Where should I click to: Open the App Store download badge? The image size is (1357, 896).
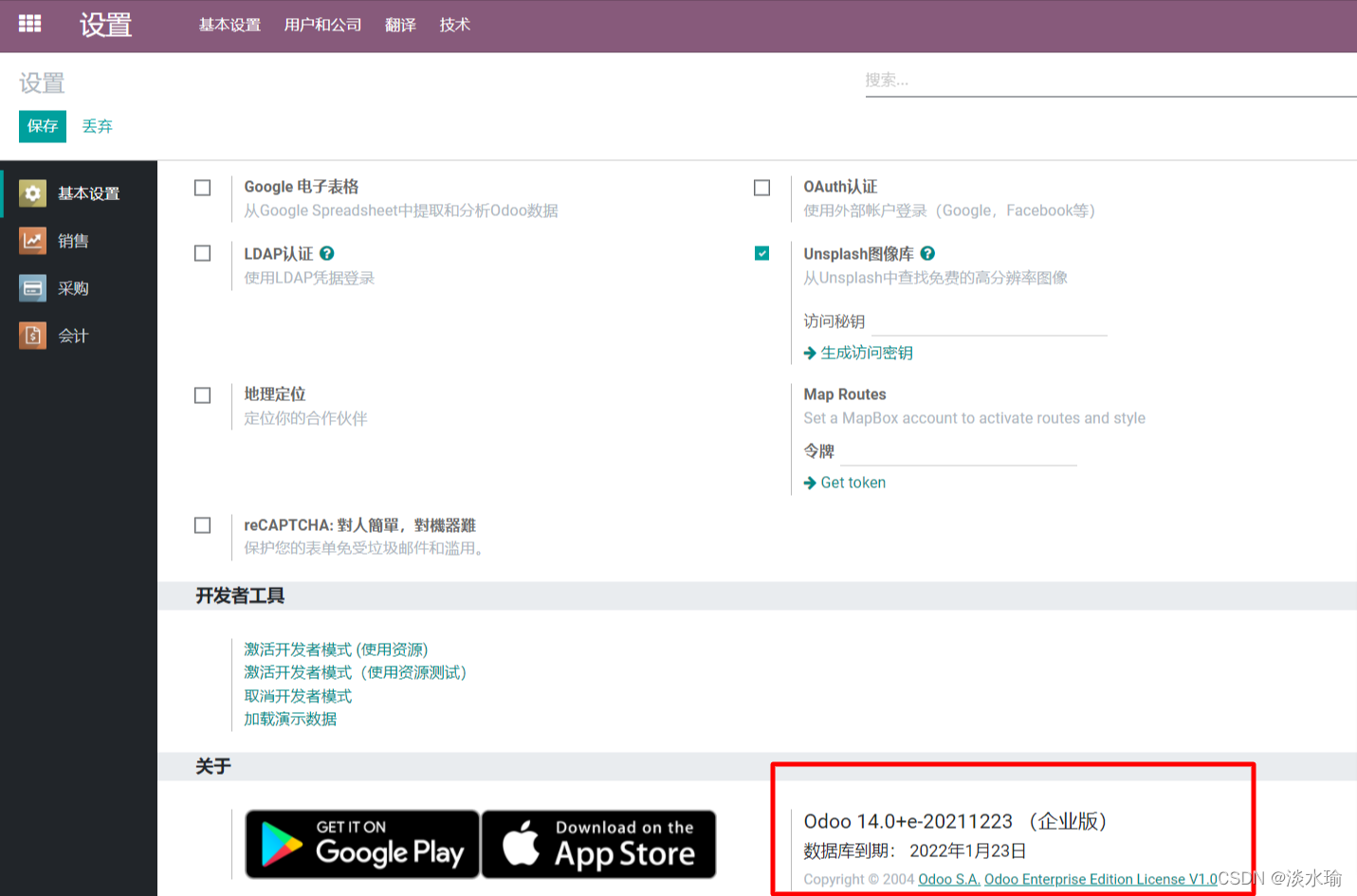598,844
